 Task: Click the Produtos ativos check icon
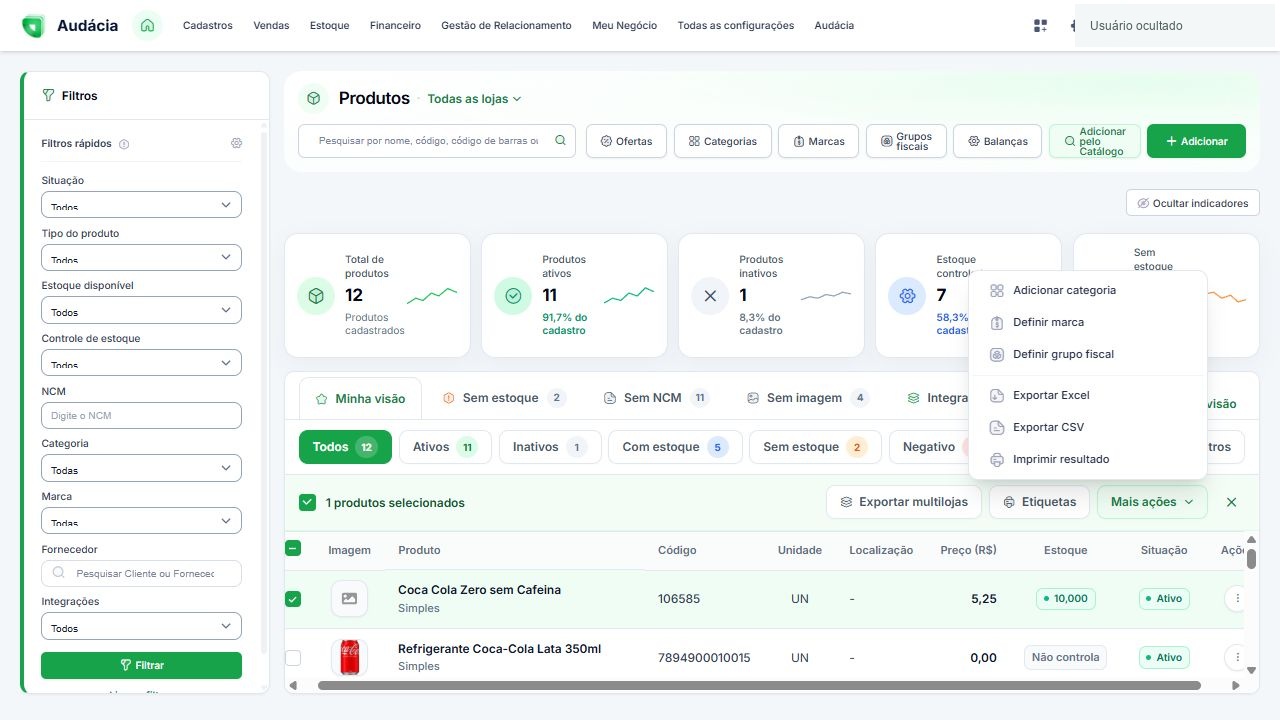(513, 296)
